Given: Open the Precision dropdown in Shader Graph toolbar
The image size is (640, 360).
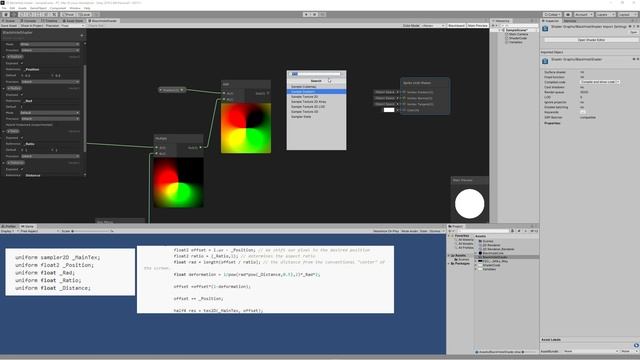Looking at the screenshot, I should coord(73,25).
